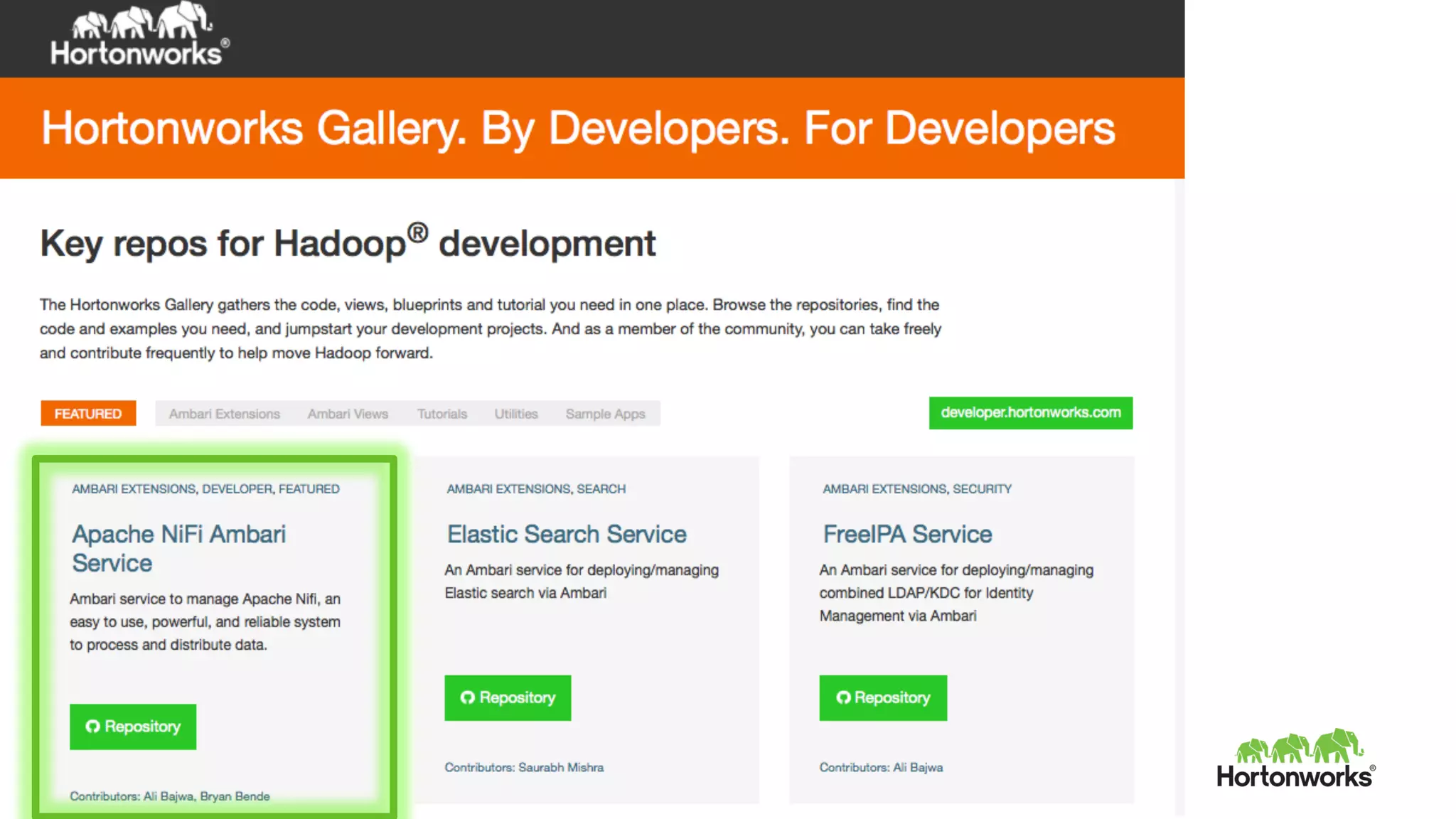1456x819 pixels.
Task: Click GitHub icon in Apache NiFi Repository button
Action: (x=92, y=727)
